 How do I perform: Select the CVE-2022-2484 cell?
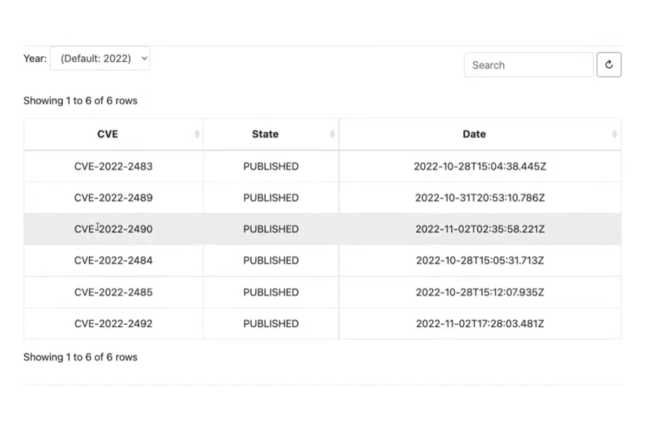pyautogui.click(x=113, y=261)
